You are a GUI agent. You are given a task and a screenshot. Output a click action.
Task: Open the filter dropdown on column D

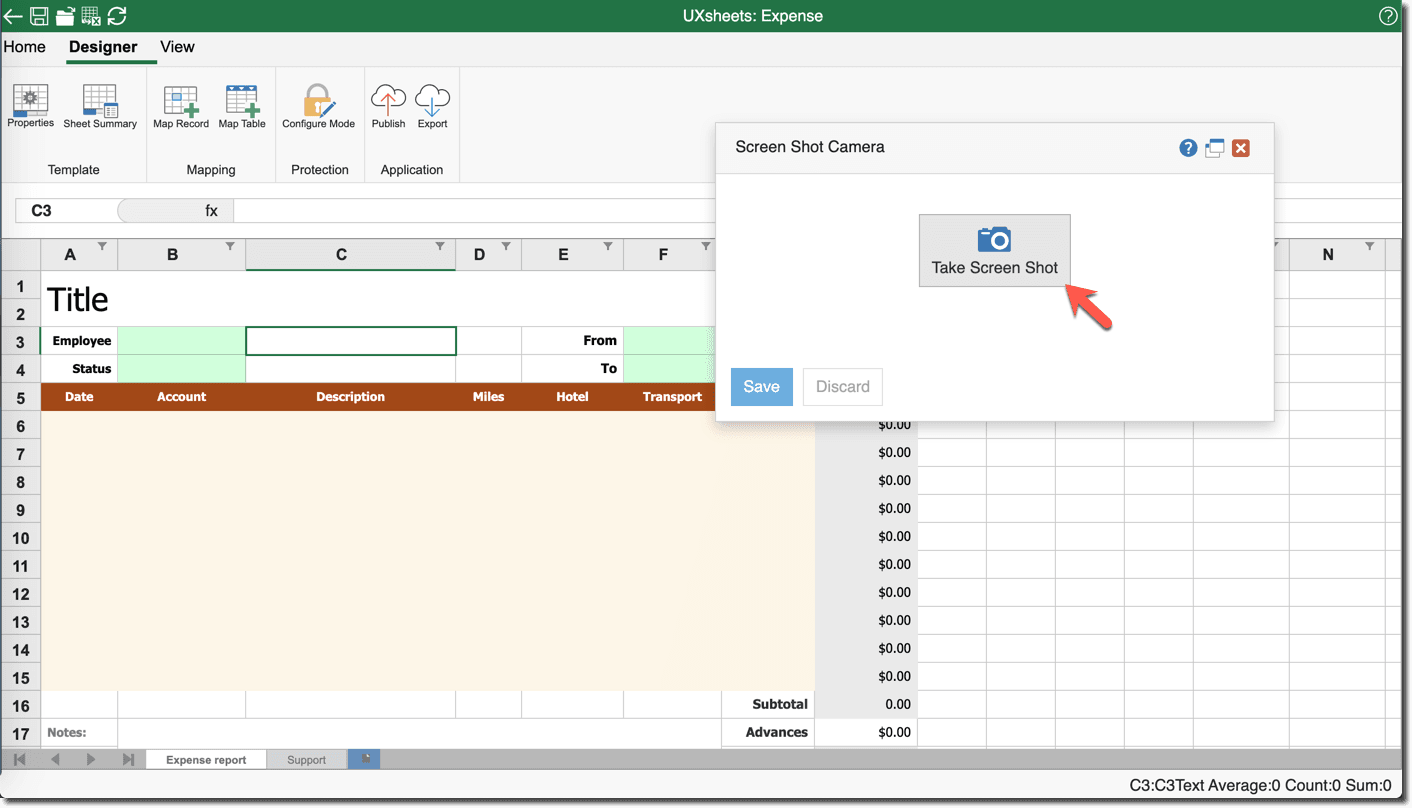pos(506,246)
